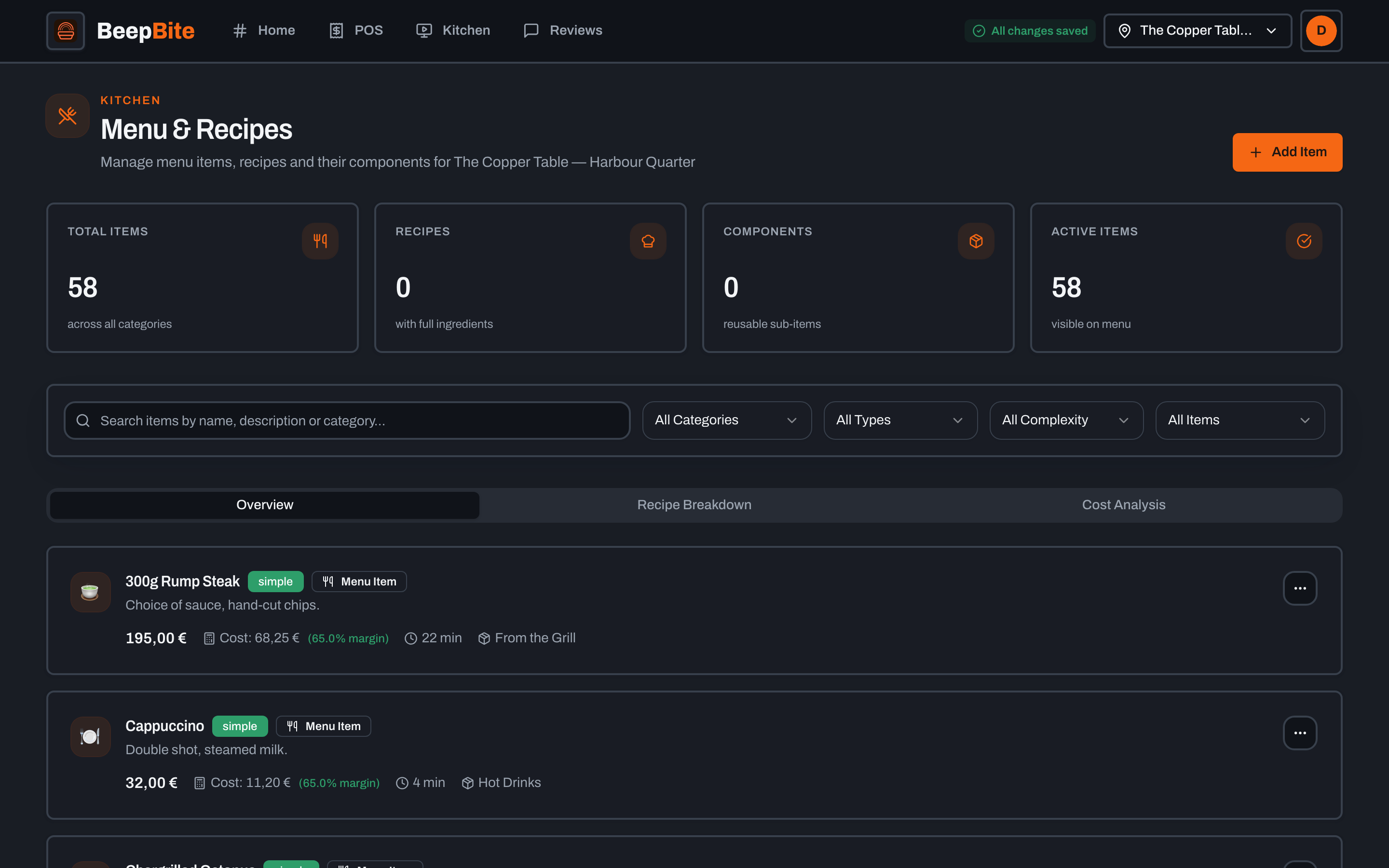The height and width of the screenshot is (868, 1389).
Task: Open the Reviews nav item
Action: pos(563,30)
